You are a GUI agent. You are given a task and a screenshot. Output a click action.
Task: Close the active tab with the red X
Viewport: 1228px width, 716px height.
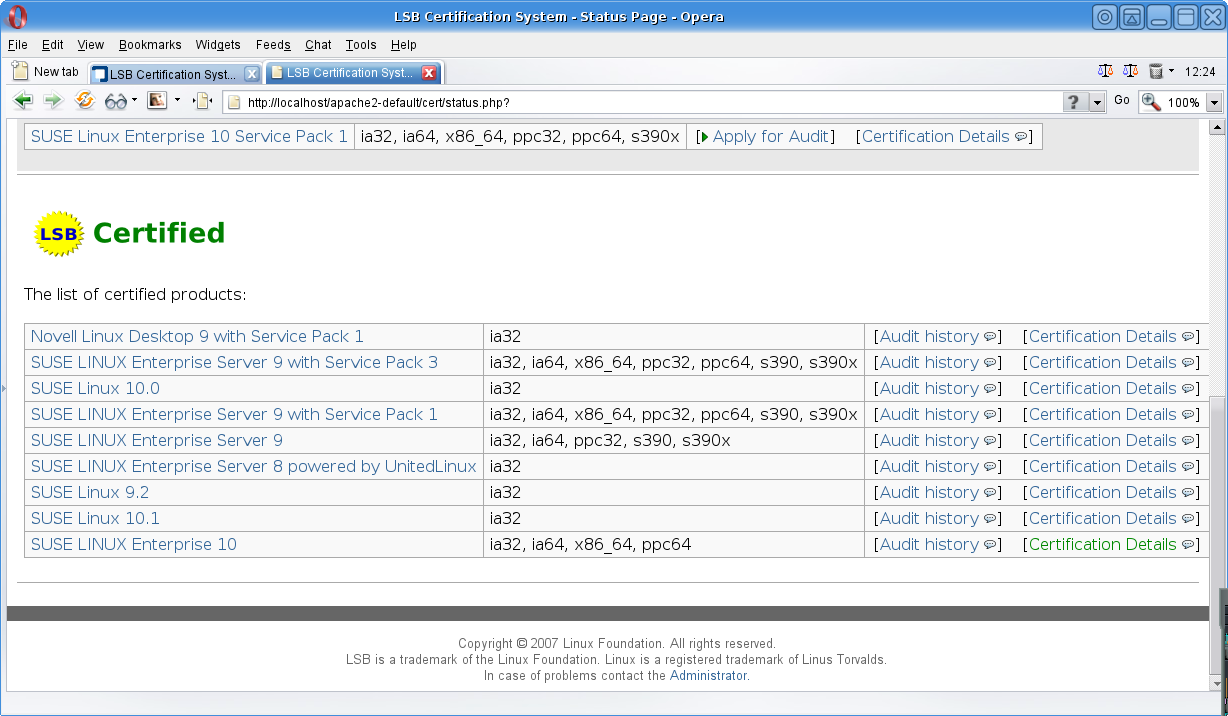(x=429, y=73)
